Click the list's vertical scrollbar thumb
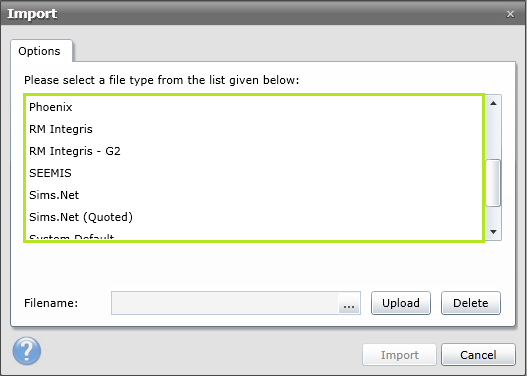 [x=493, y=183]
